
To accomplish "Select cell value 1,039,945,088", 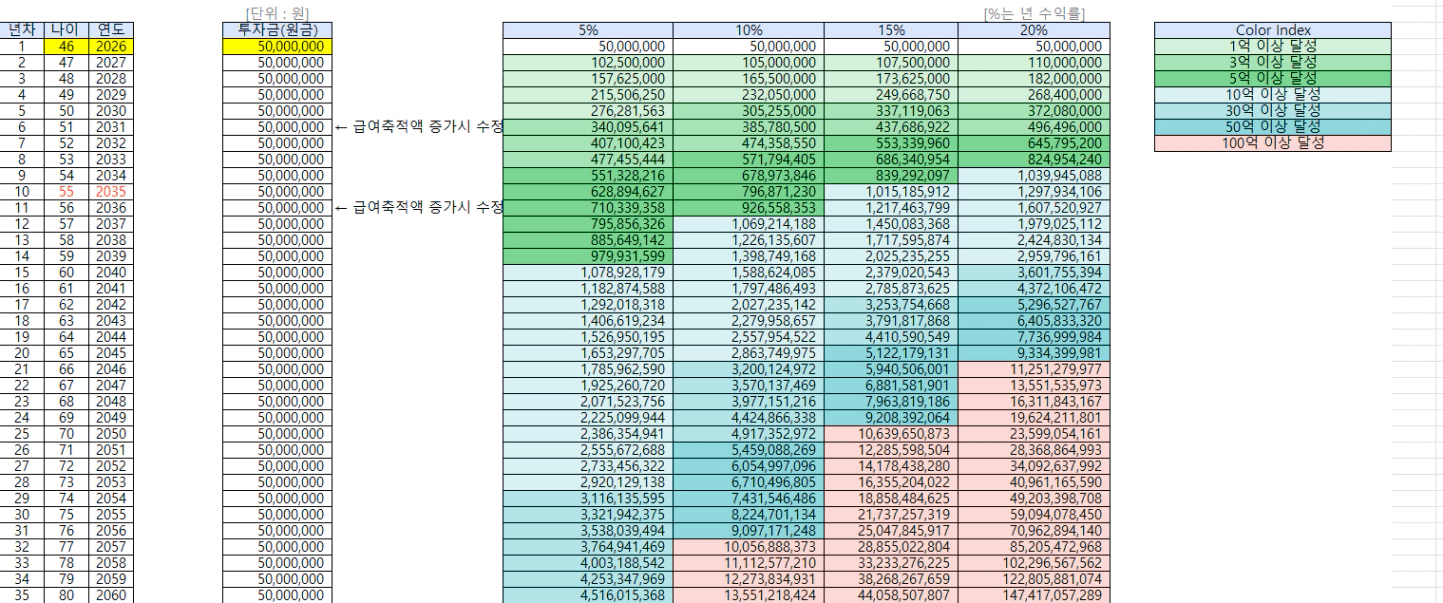I will pos(1032,174).
